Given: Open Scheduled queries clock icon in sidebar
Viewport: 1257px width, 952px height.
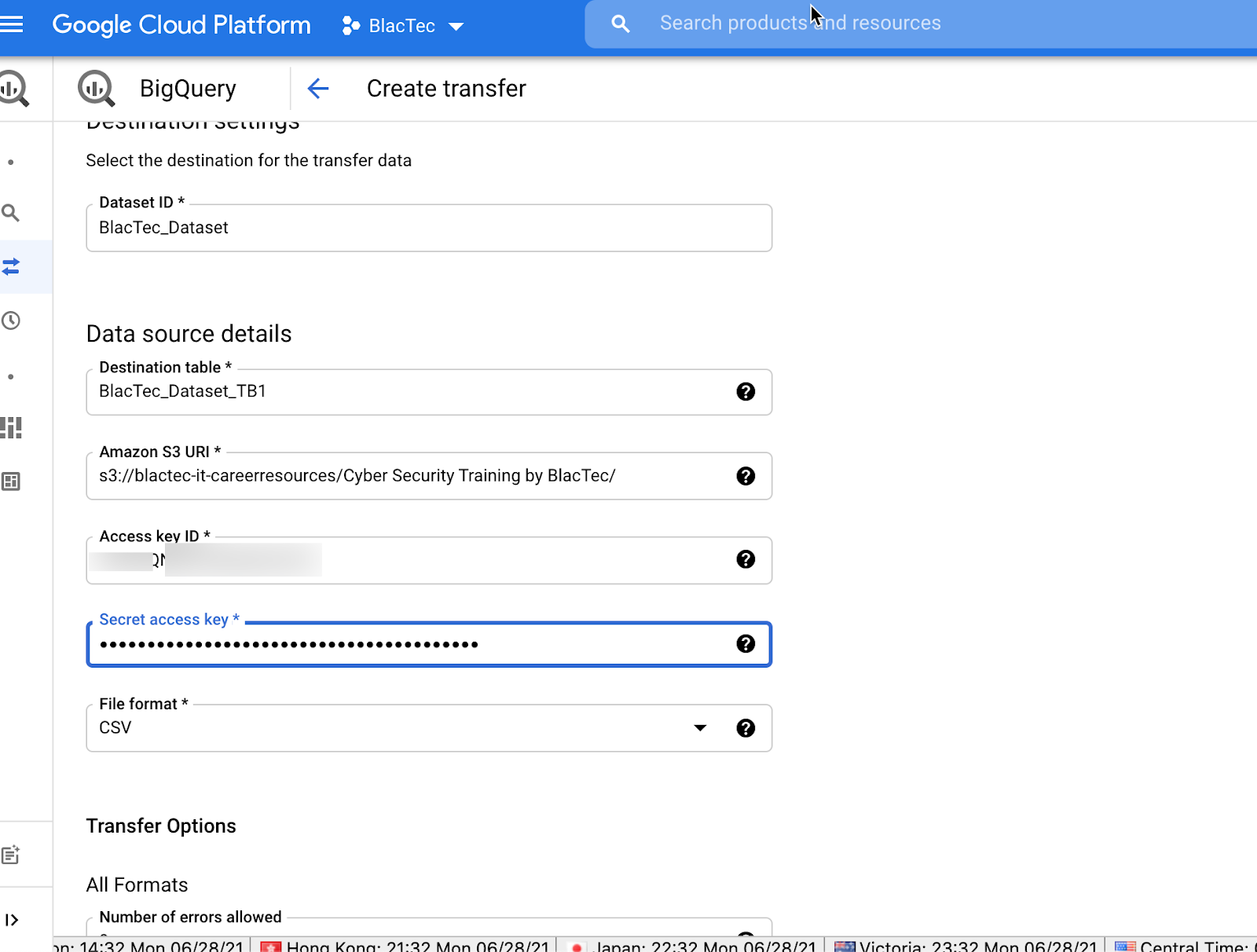Looking at the screenshot, I should (11, 320).
